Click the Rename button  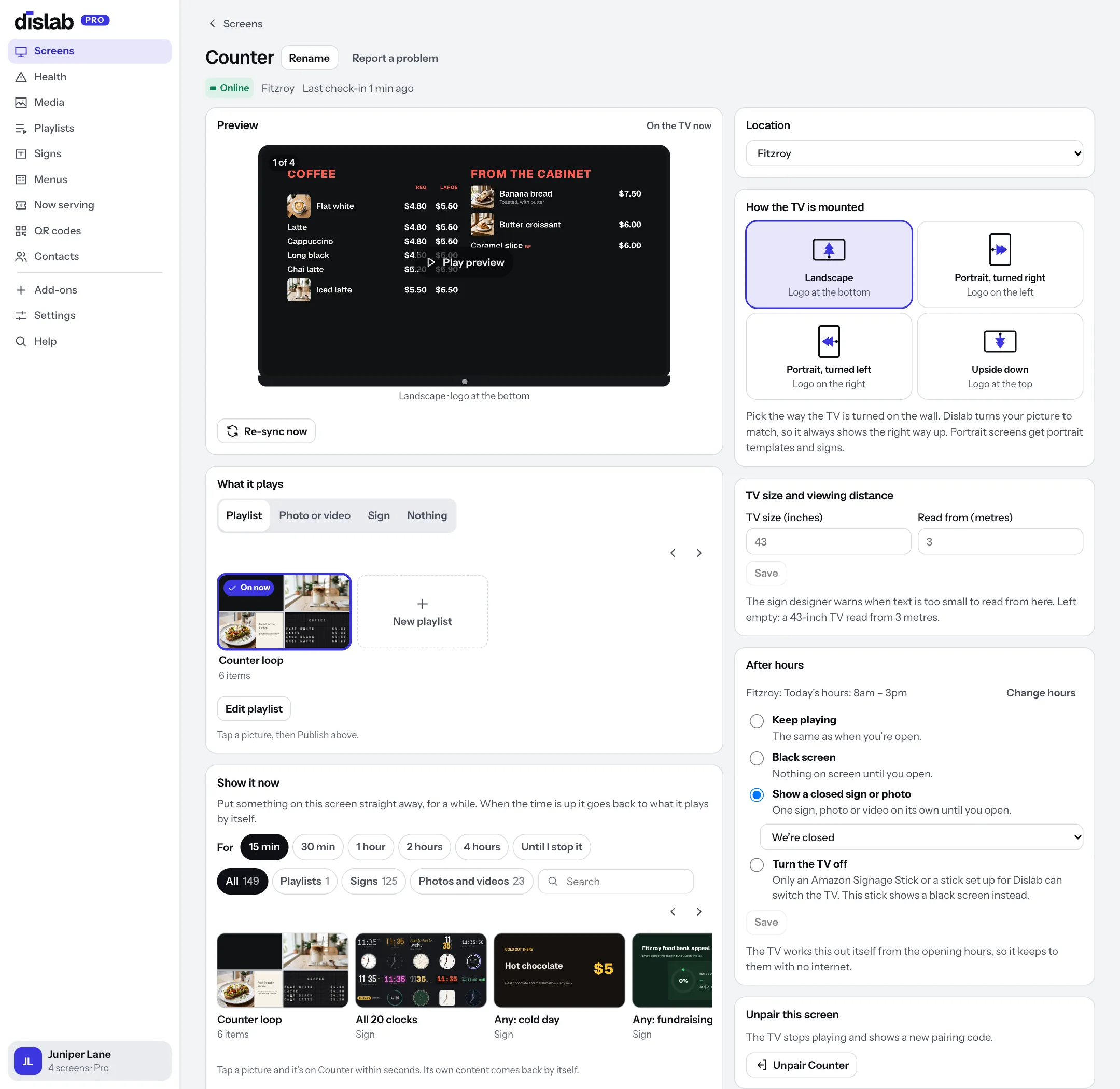click(309, 58)
